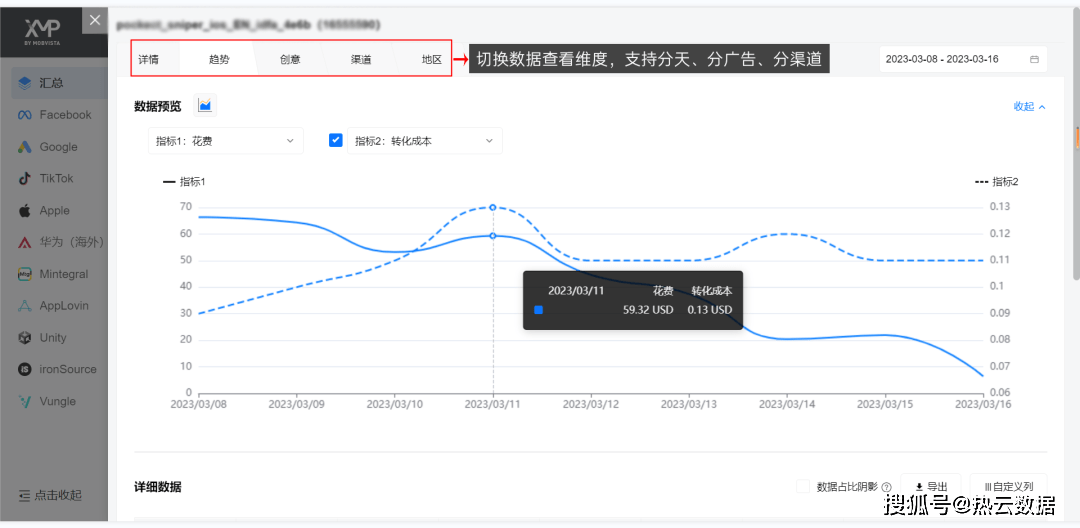Open the 汇总 summary section icon
1080x528 pixels.
point(25,83)
